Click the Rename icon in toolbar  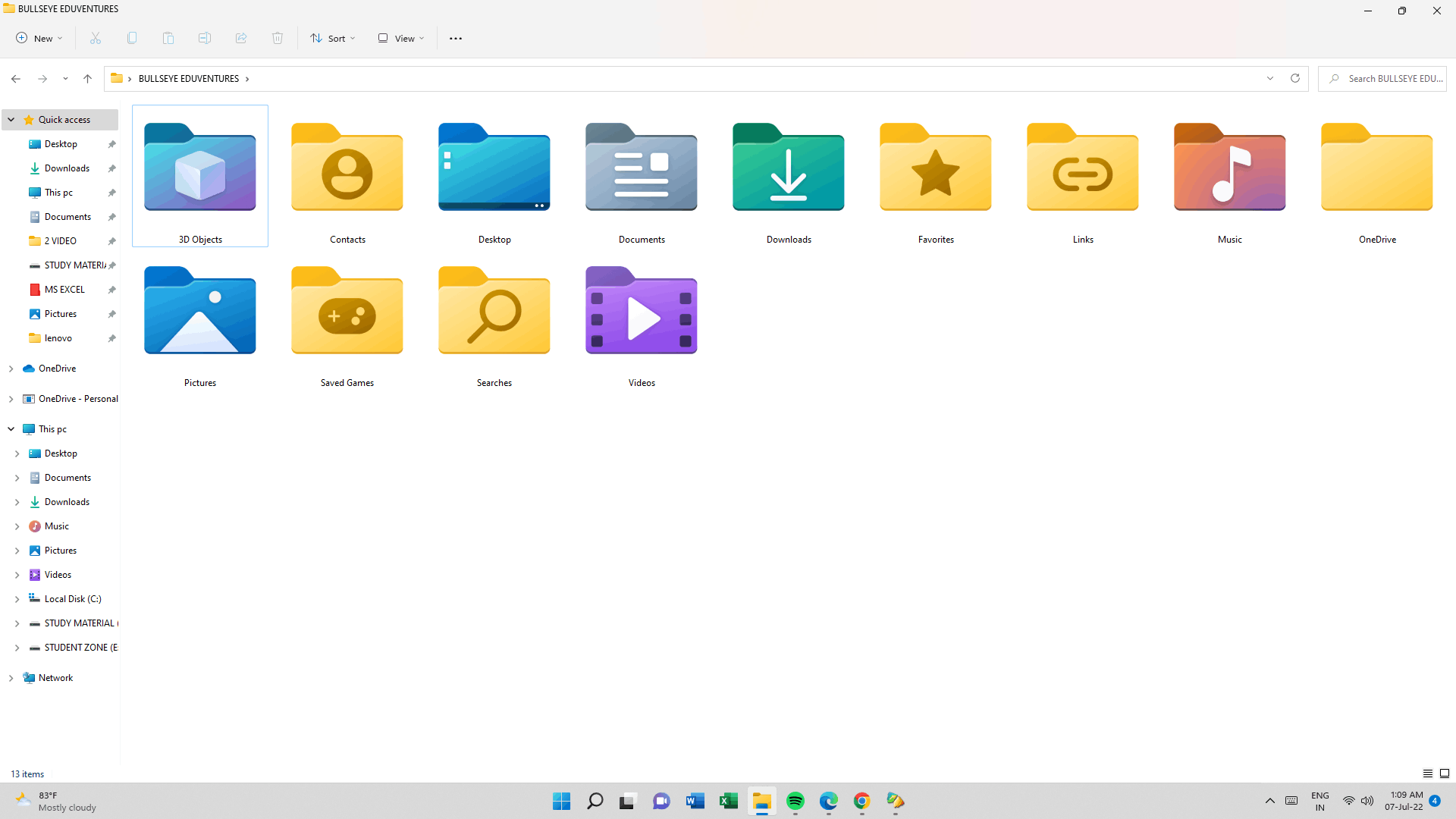click(205, 38)
